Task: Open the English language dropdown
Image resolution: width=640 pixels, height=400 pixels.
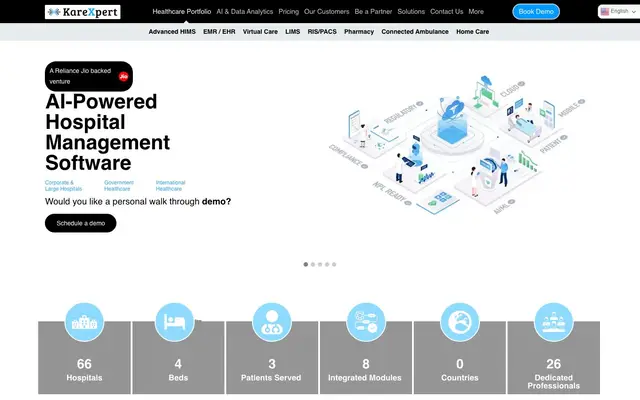Action: coord(619,11)
